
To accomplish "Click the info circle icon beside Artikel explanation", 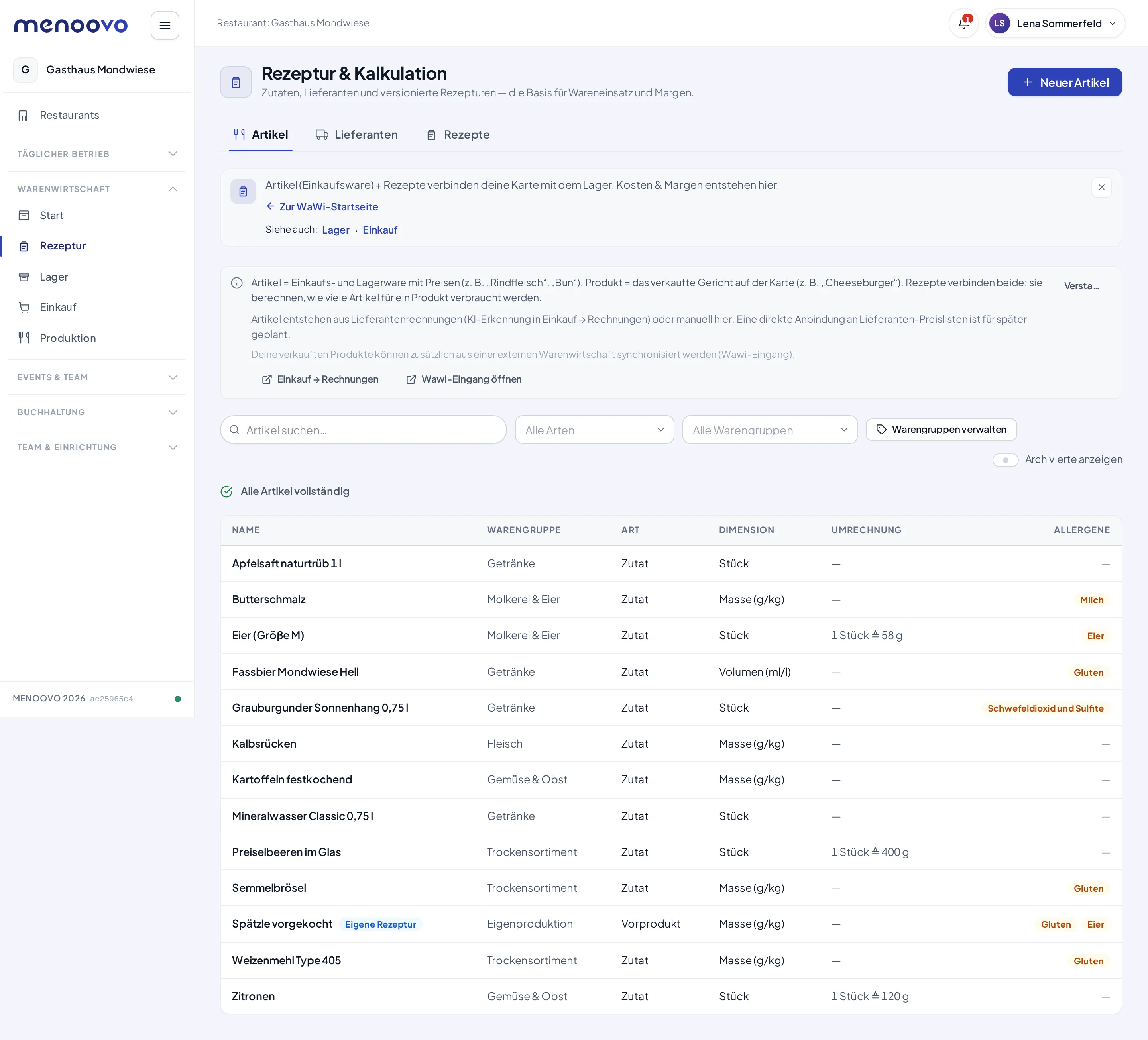I will pyautogui.click(x=237, y=283).
